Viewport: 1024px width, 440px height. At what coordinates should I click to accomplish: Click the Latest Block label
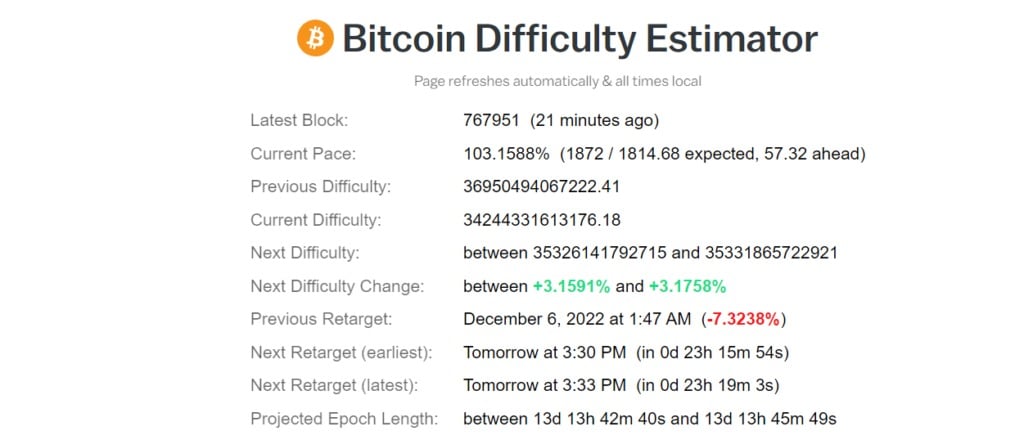(299, 121)
